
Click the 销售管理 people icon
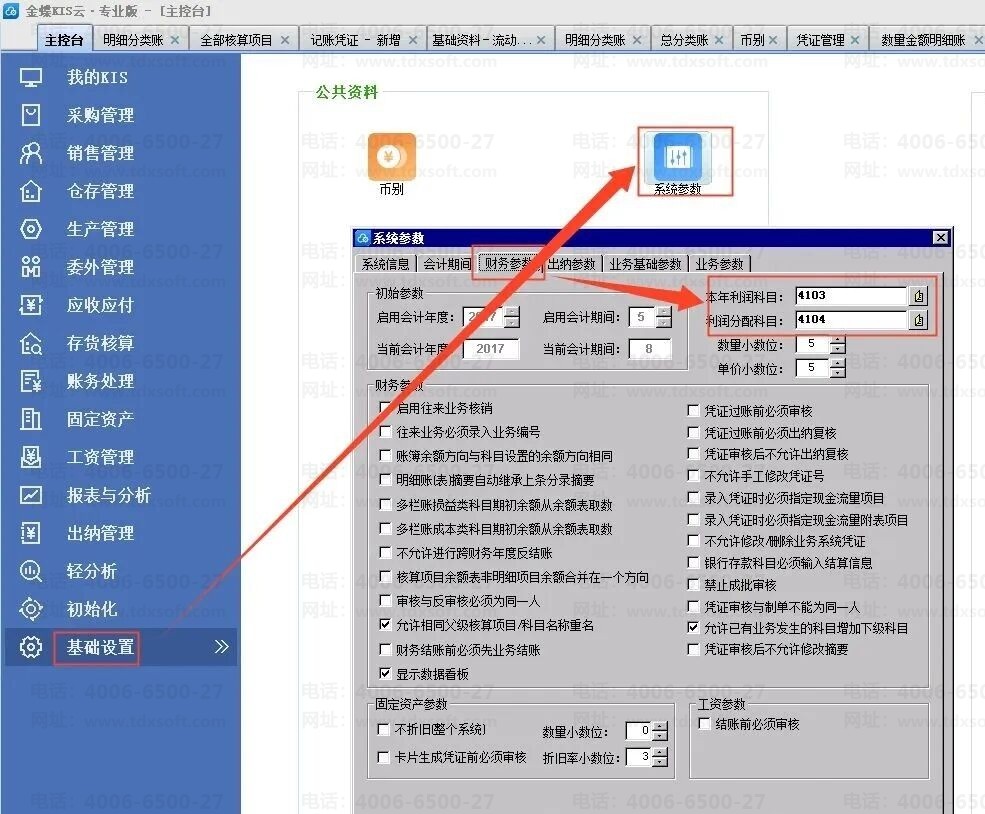click(x=31, y=153)
